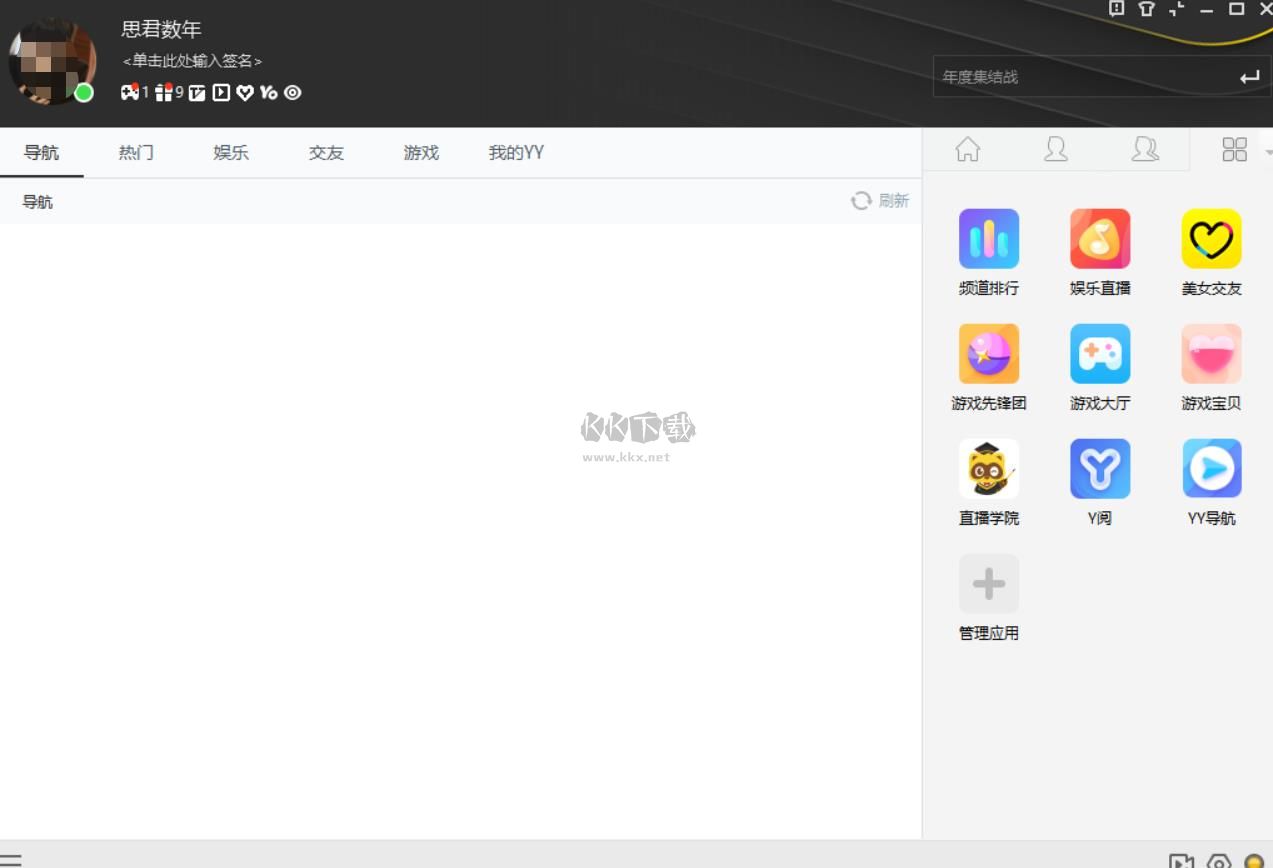Launch 娱乐直播 from the app panel
The height and width of the screenshot is (868, 1273).
(1099, 239)
